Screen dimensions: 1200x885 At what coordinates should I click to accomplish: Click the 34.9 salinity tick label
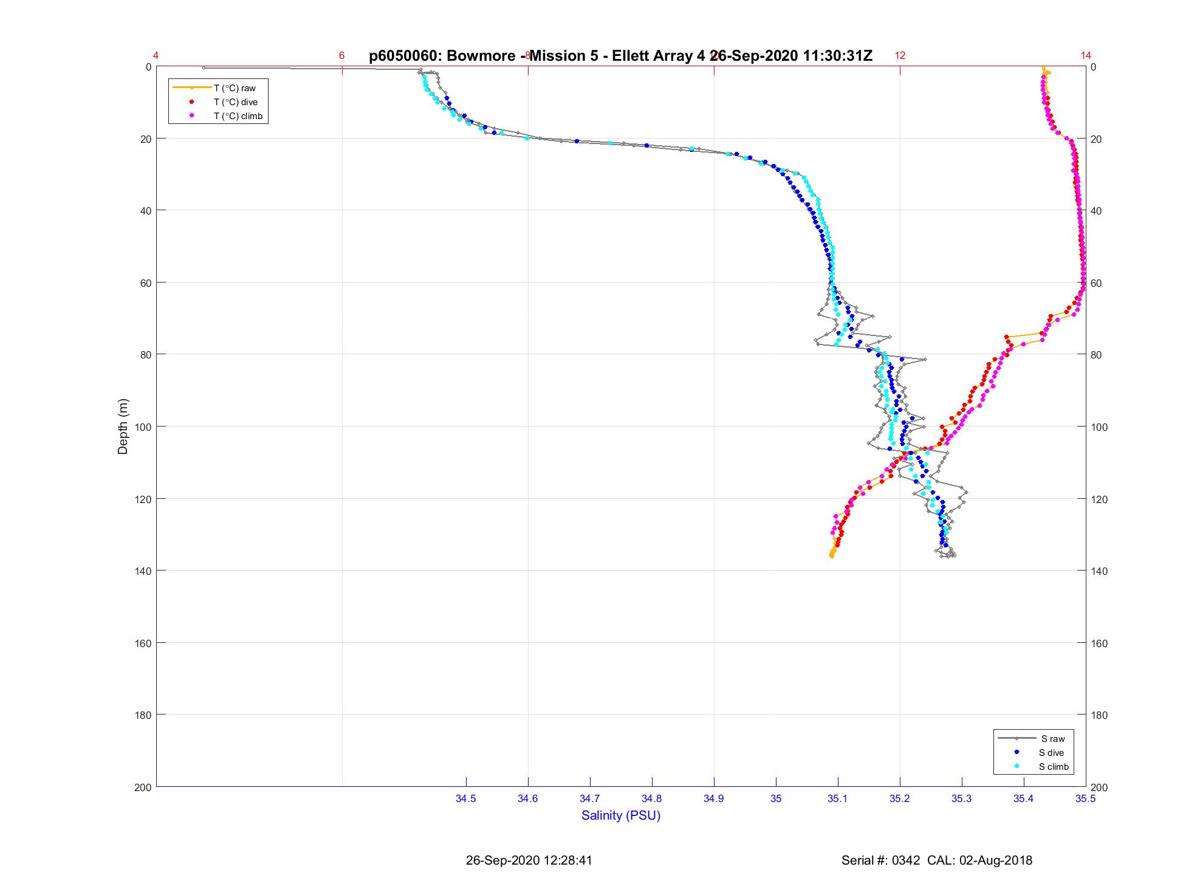click(x=714, y=799)
